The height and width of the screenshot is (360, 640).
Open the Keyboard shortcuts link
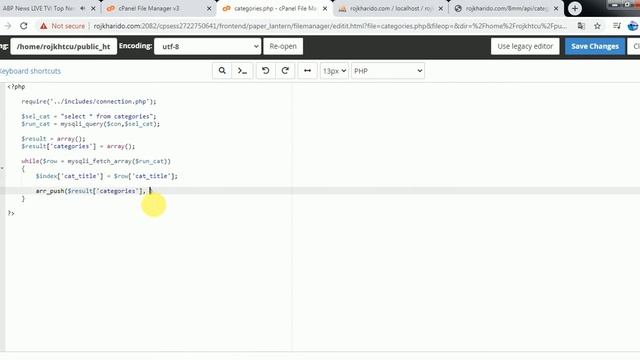click(x=30, y=71)
